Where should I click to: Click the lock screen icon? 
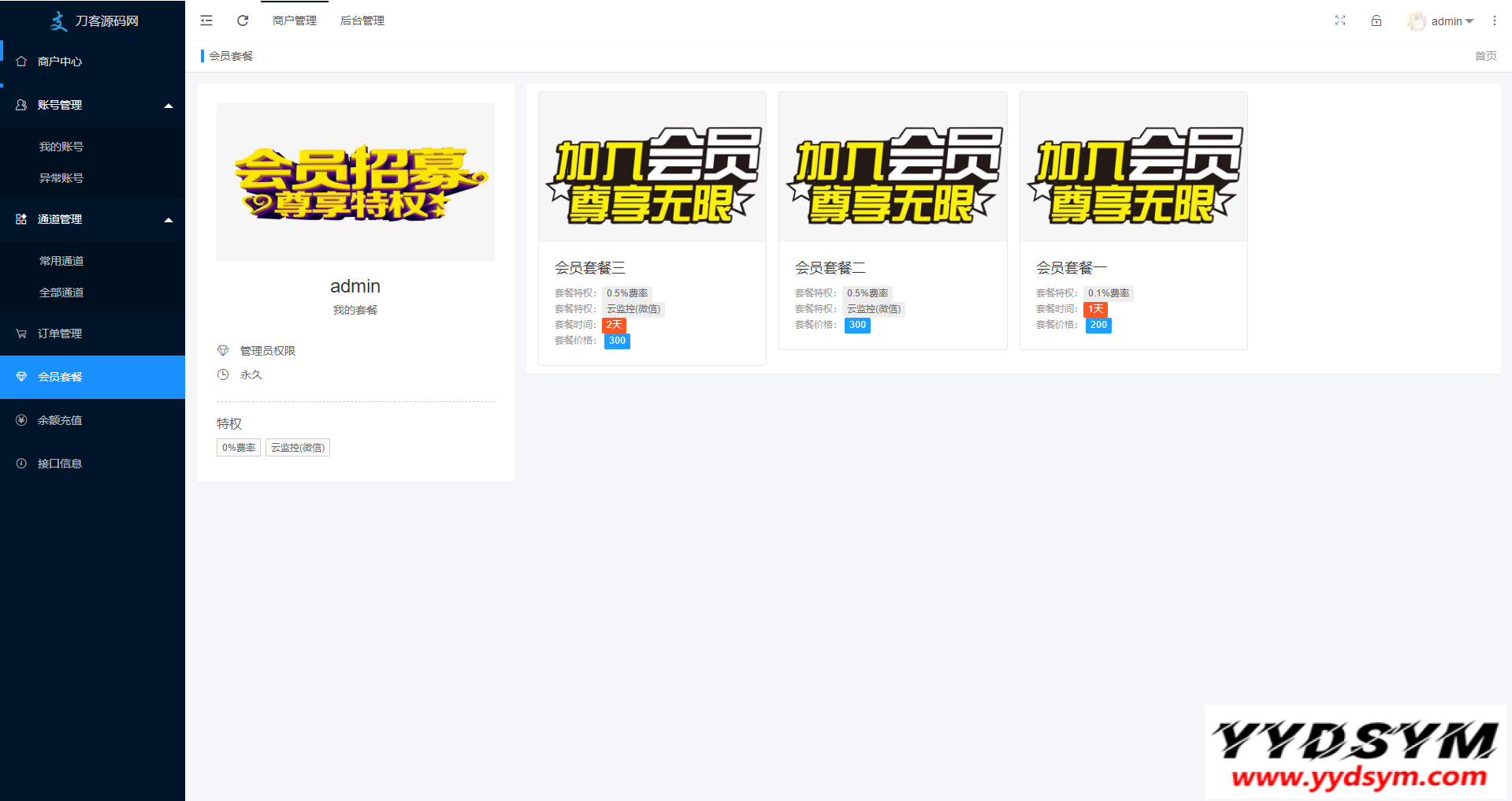[1376, 20]
